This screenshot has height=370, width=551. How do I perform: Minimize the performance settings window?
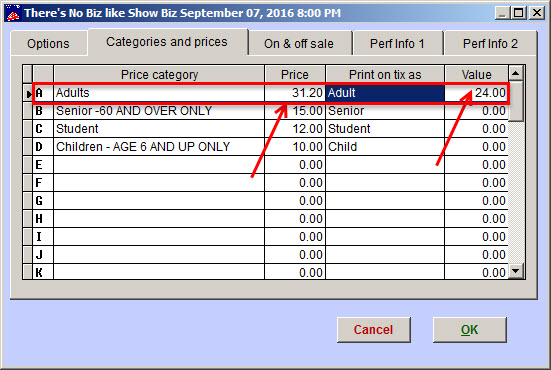coord(503,13)
